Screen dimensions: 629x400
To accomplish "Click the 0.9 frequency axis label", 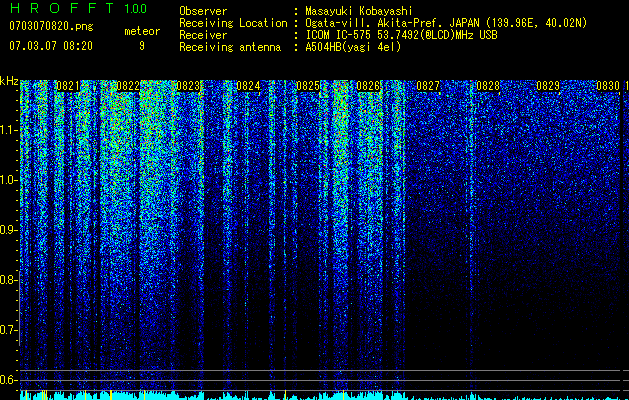I will pyautogui.click(x=8, y=230).
